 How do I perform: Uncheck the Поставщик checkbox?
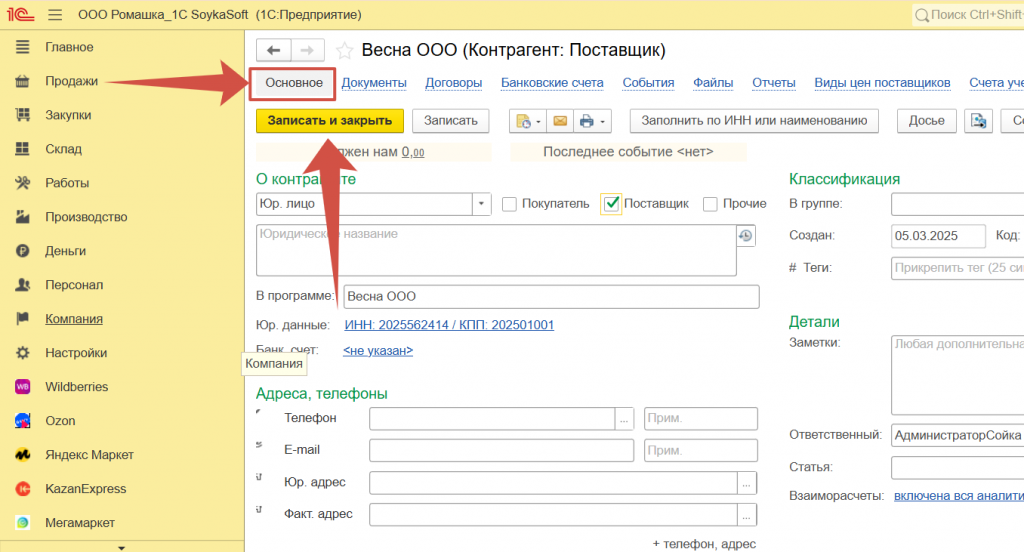tap(612, 204)
